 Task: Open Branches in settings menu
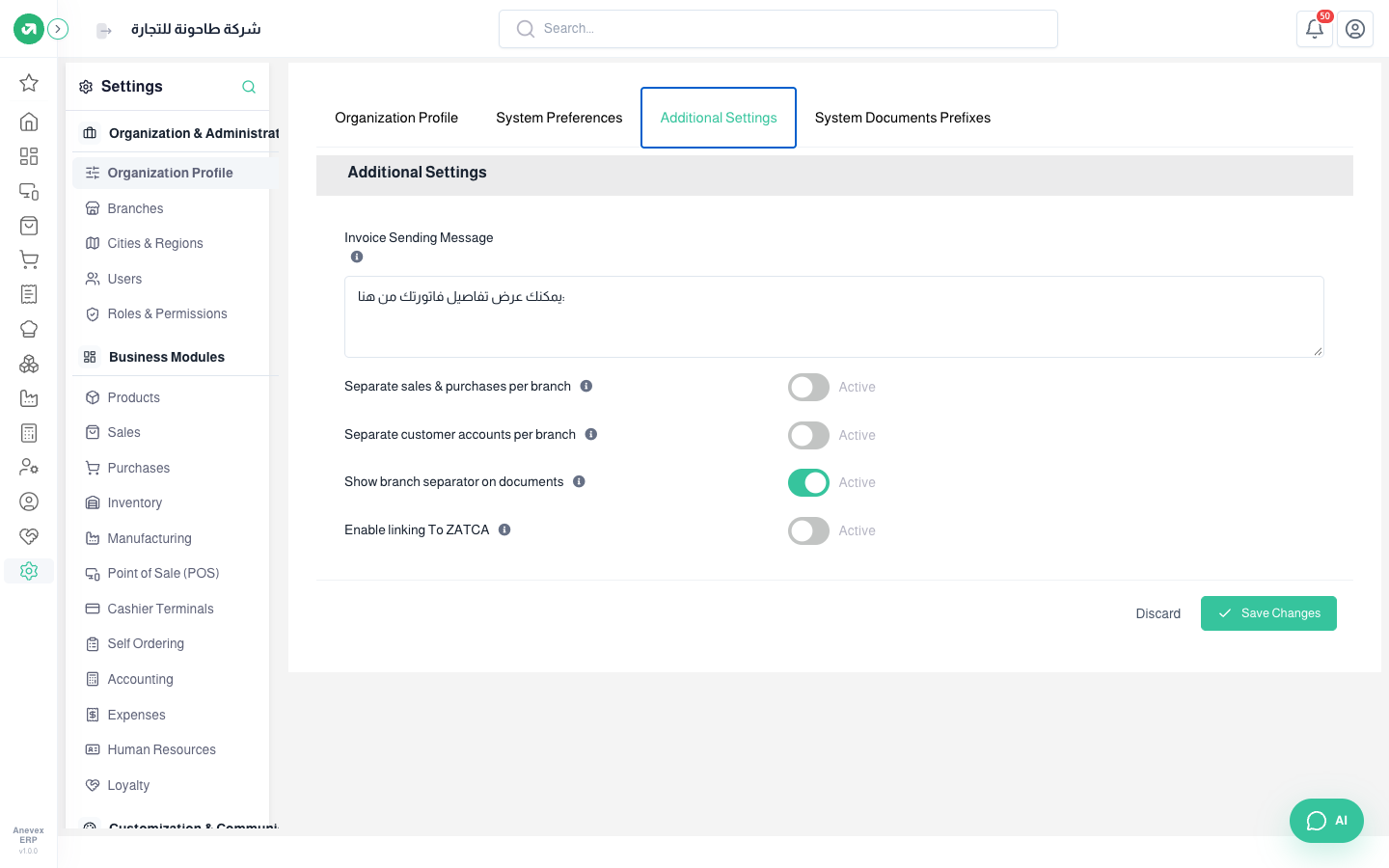pos(173,208)
